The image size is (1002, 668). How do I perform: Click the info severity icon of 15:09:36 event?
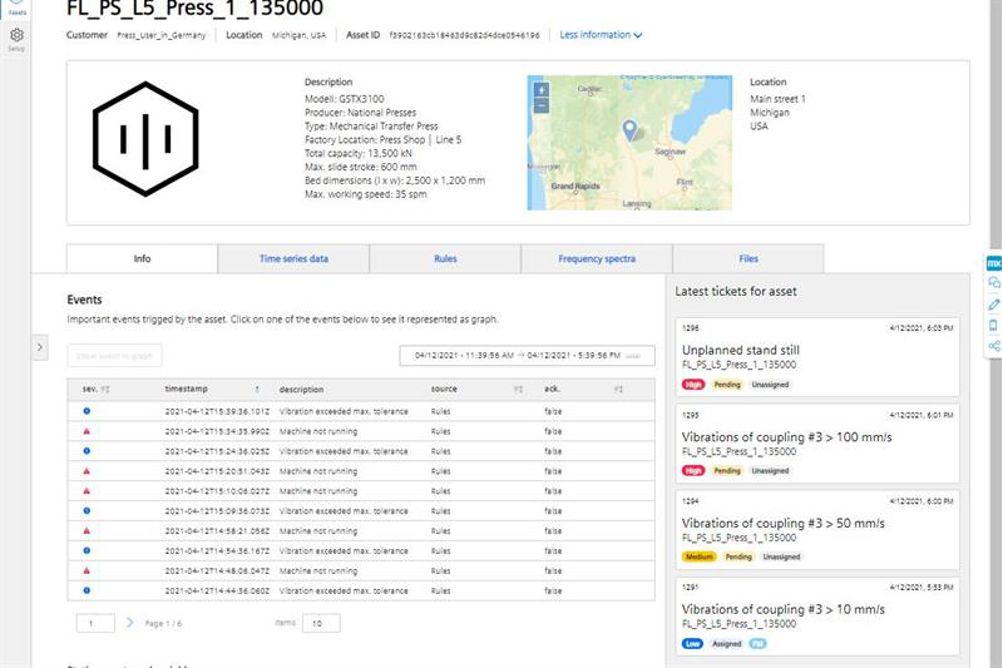click(87, 511)
